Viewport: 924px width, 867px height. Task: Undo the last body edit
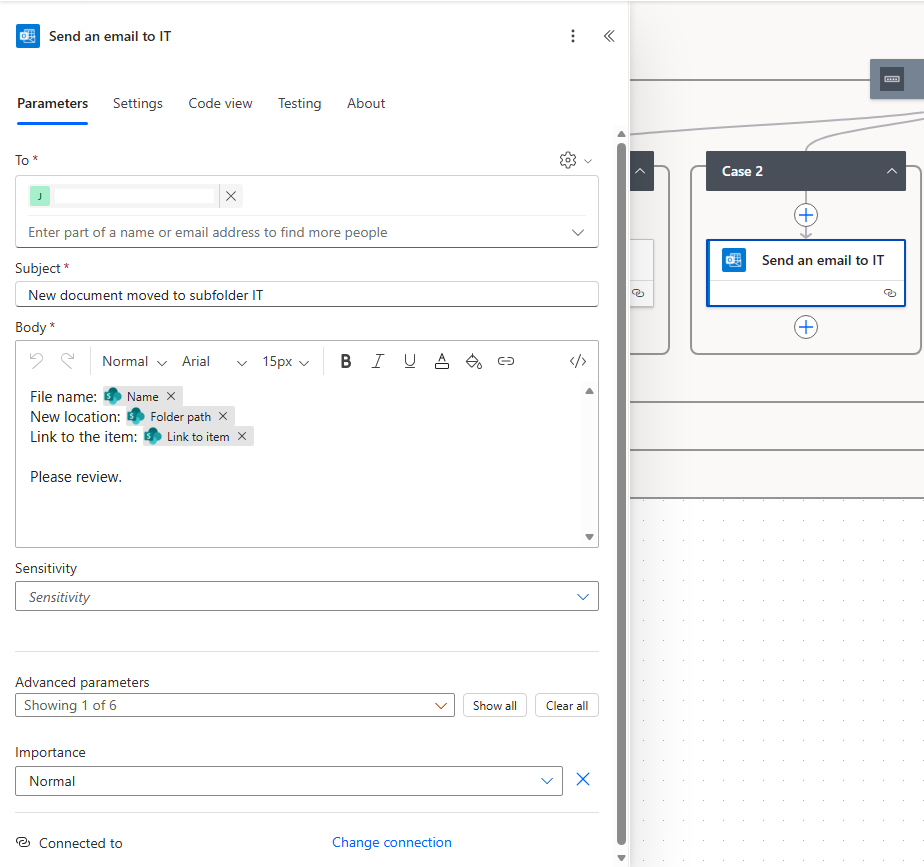point(37,361)
